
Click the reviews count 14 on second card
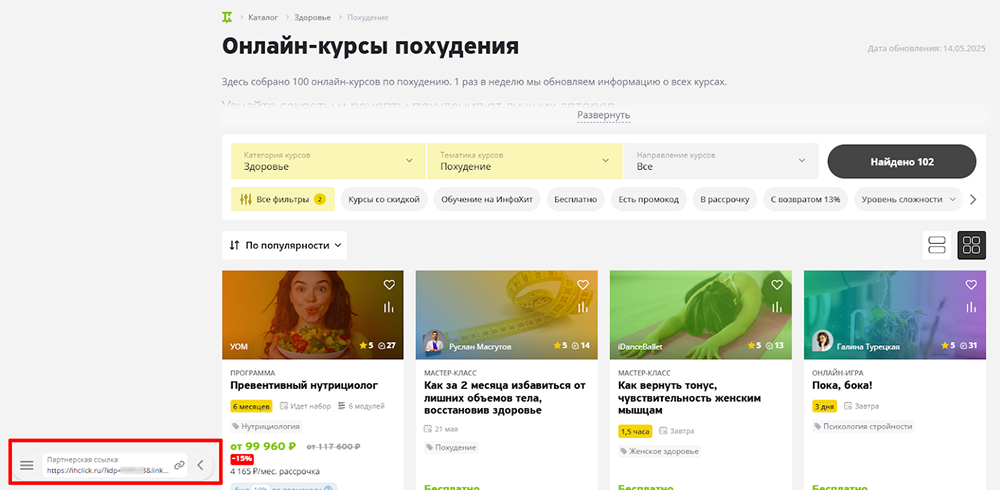pos(581,346)
